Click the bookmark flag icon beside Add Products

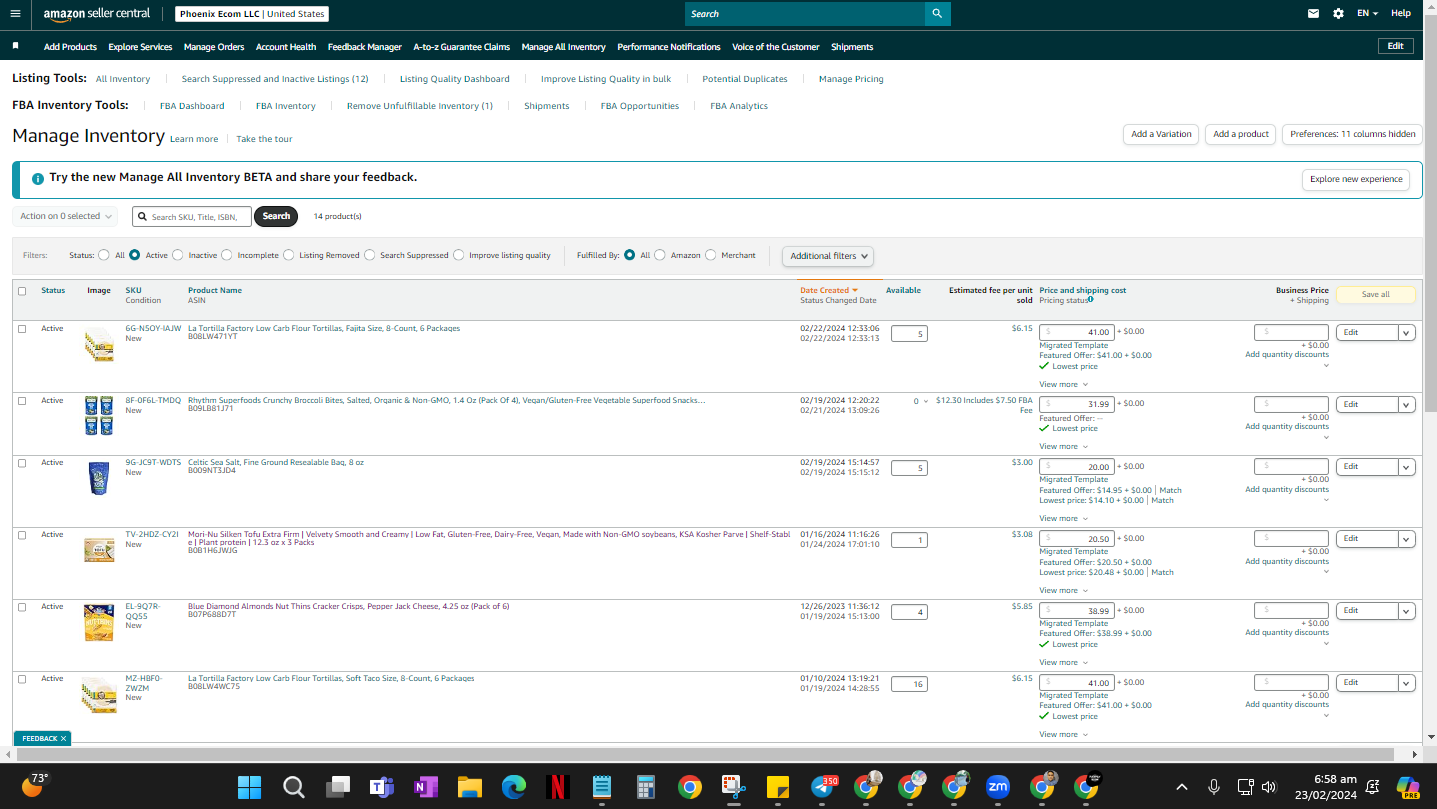pyautogui.click(x=15, y=46)
